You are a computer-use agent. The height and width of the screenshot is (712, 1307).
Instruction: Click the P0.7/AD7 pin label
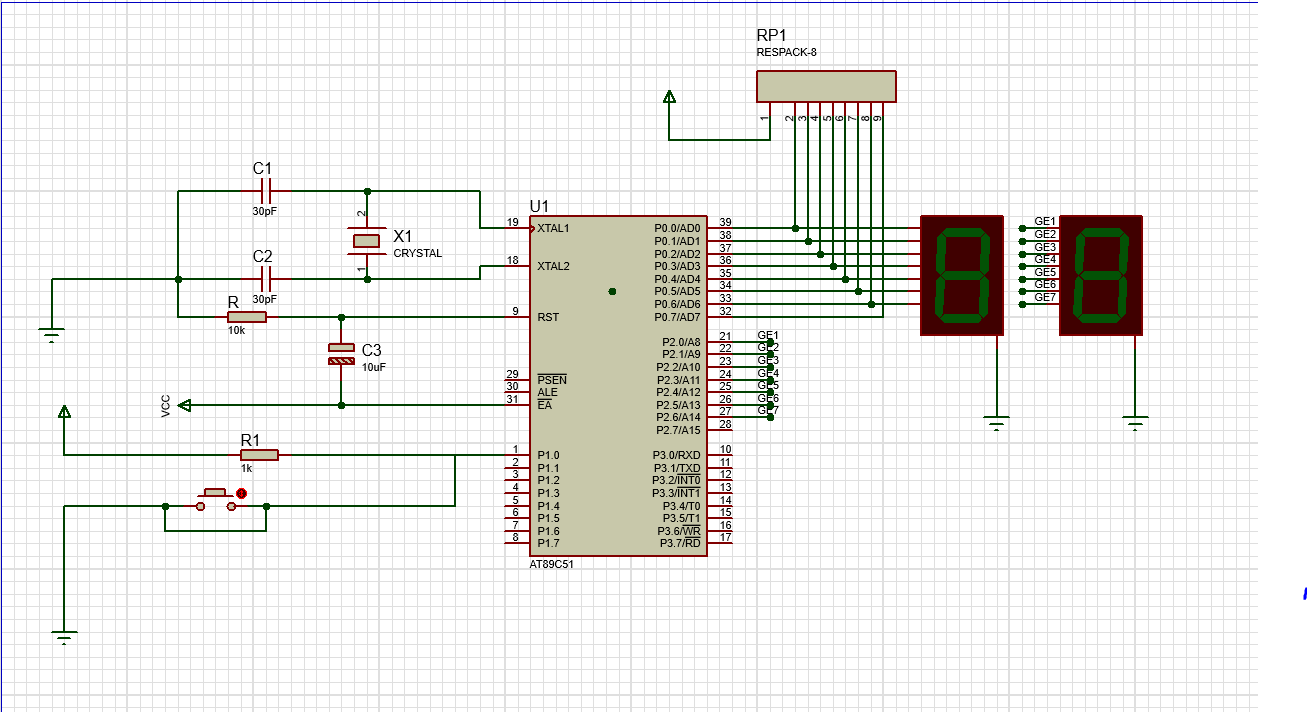point(677,317)
